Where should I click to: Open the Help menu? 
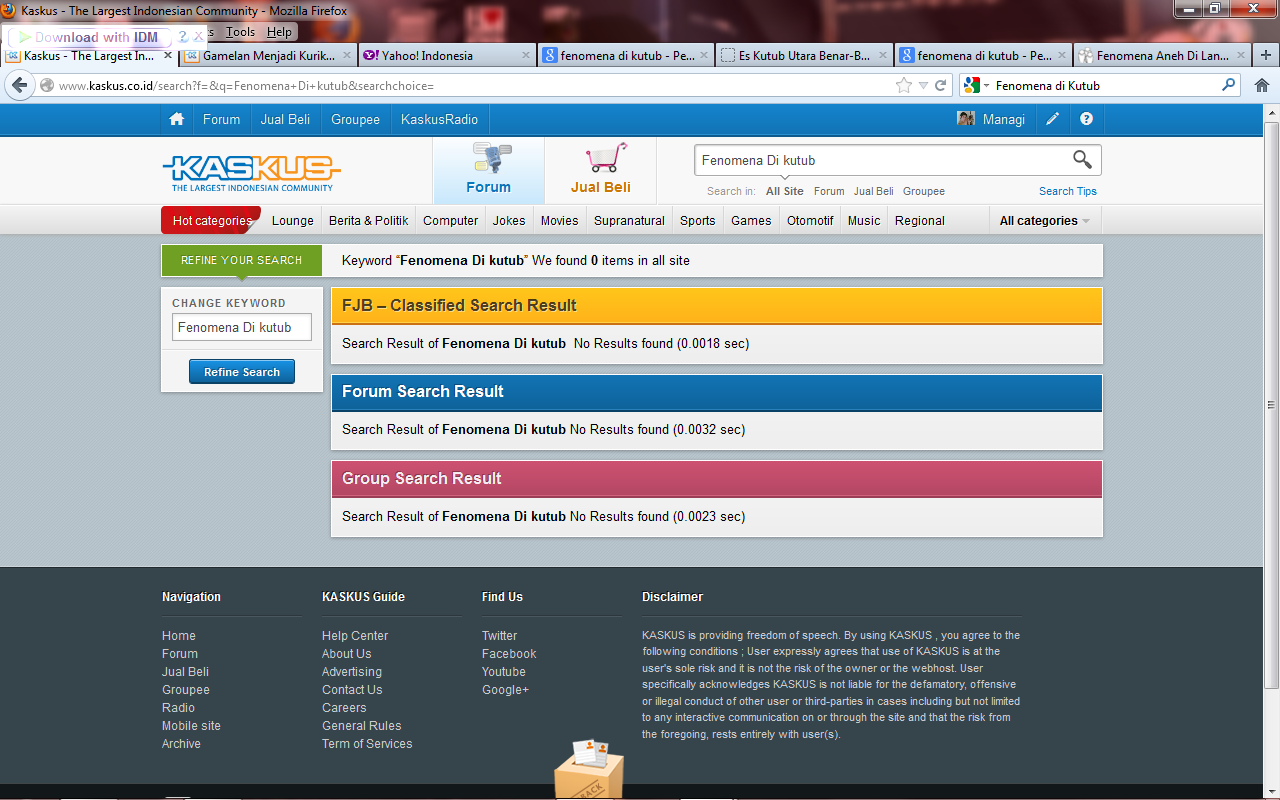click(279, 32)
